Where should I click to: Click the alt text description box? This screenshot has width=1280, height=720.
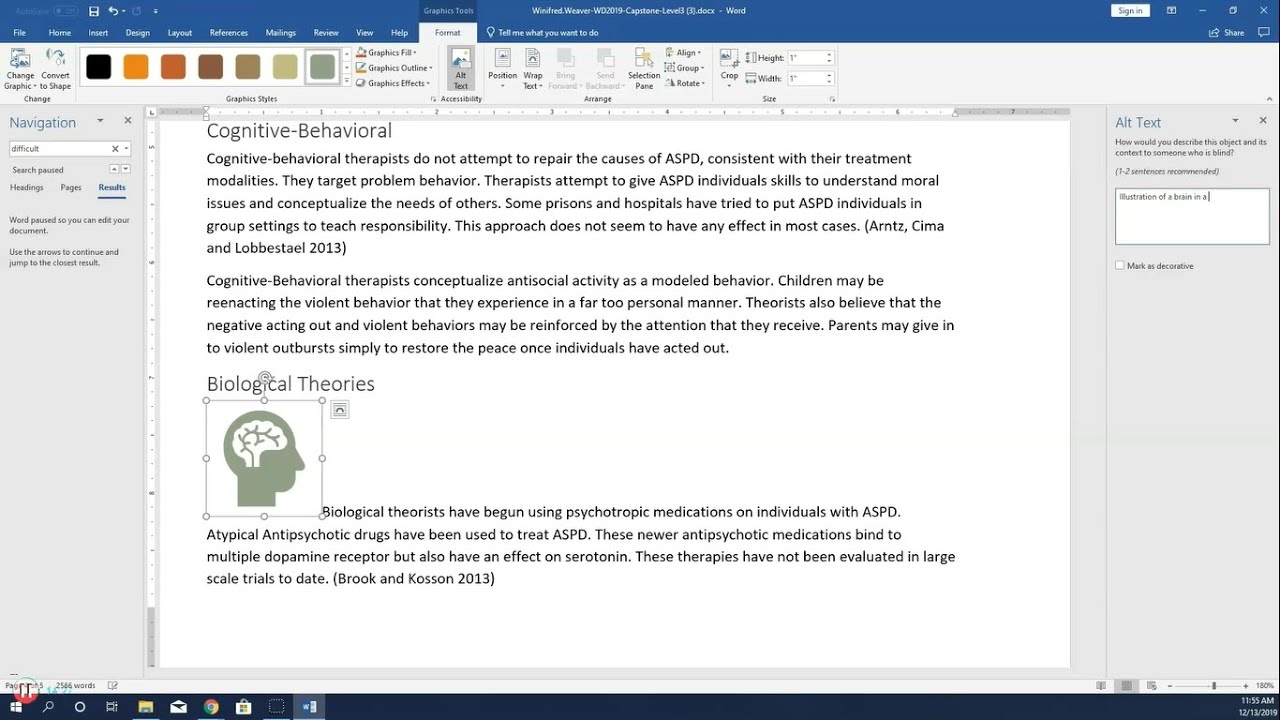[x=1192, y=216]
